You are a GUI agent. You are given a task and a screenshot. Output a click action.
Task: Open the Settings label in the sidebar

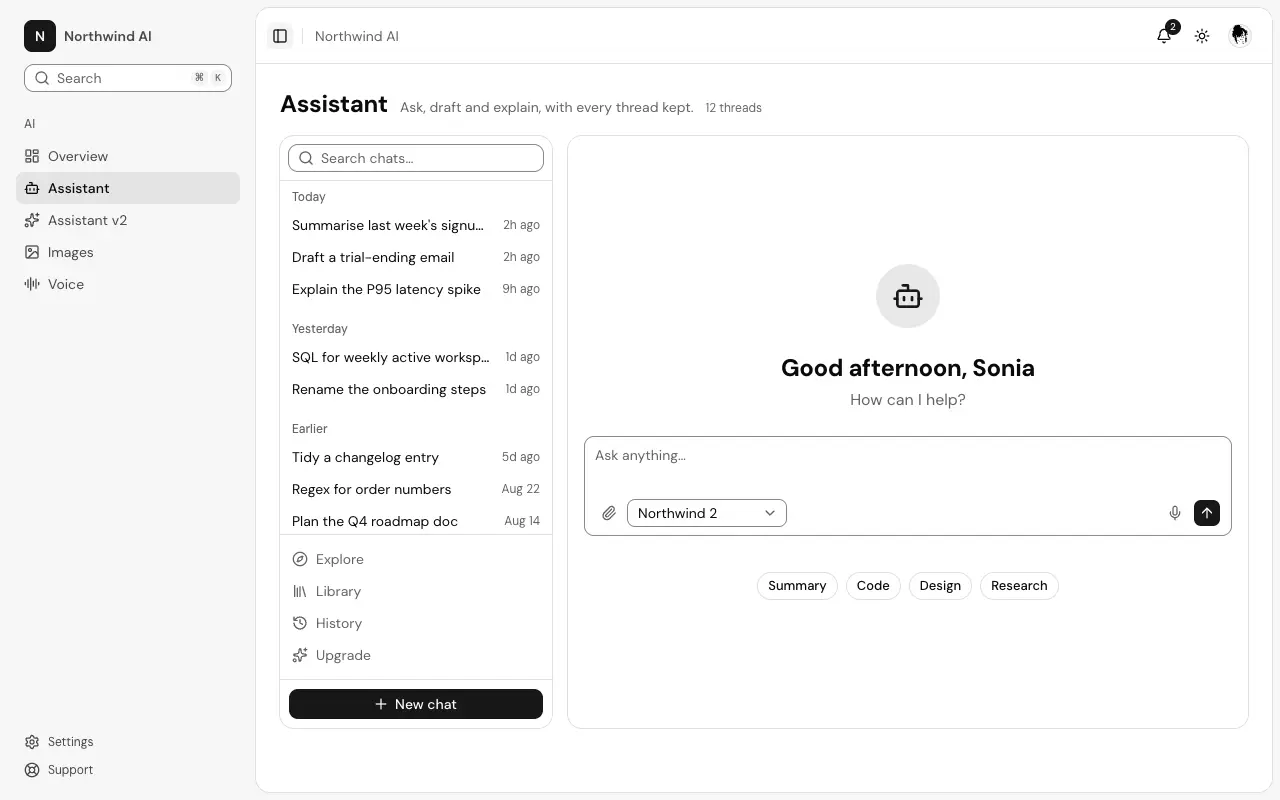tap(71, 742)
